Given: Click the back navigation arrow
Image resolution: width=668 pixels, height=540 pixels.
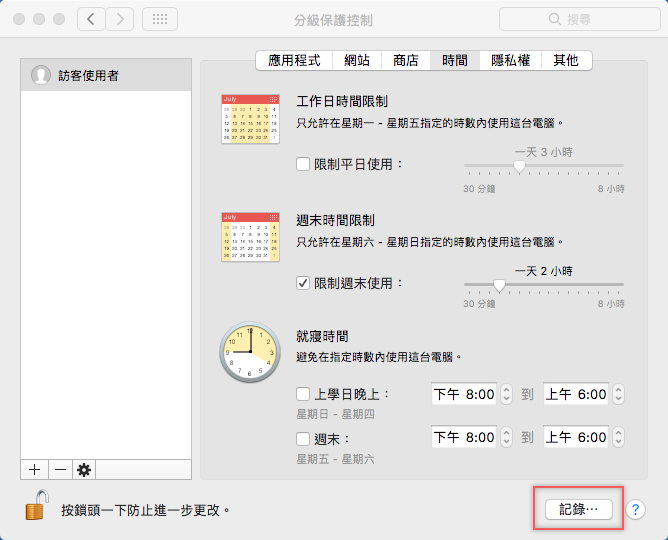Looking at the screenshot, I should pos(91,19).
